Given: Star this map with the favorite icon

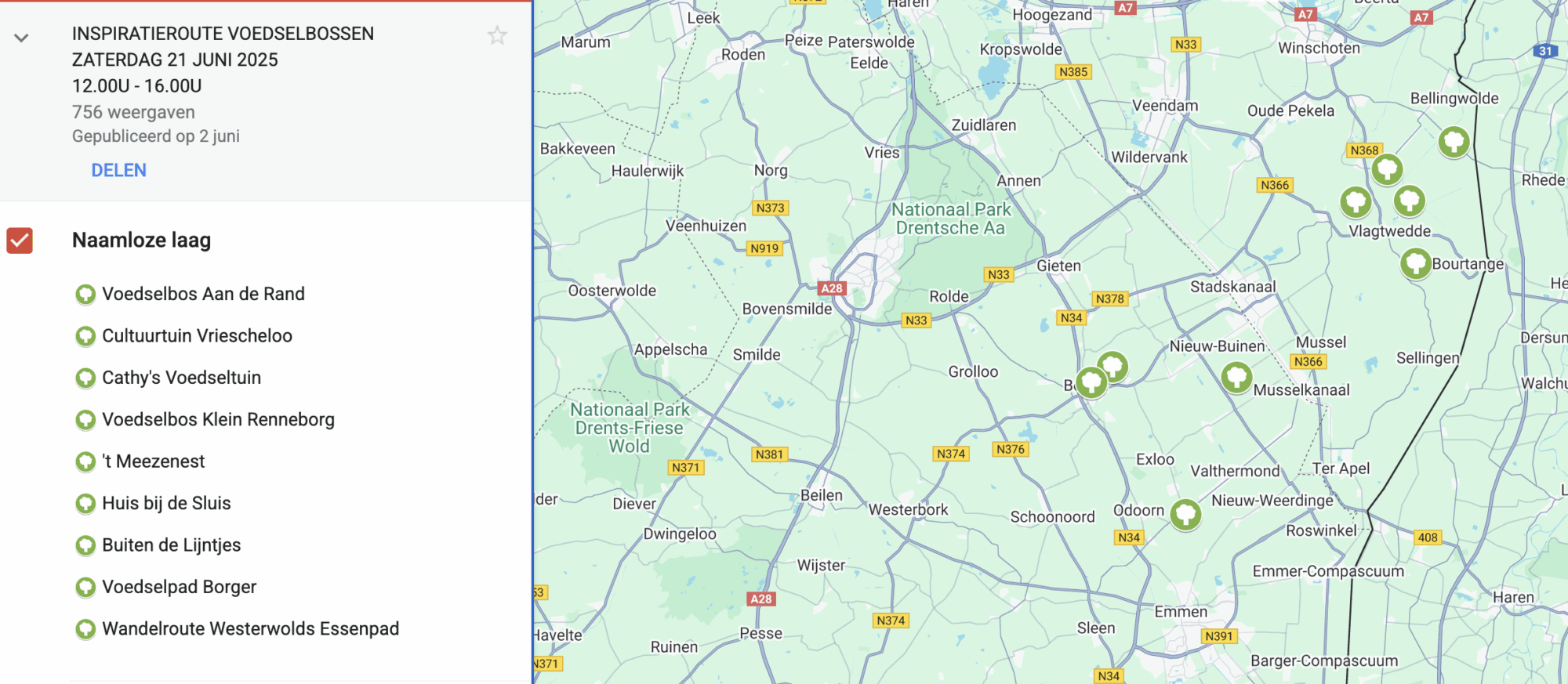Looking at the screenshot, I should coord(497,35).
